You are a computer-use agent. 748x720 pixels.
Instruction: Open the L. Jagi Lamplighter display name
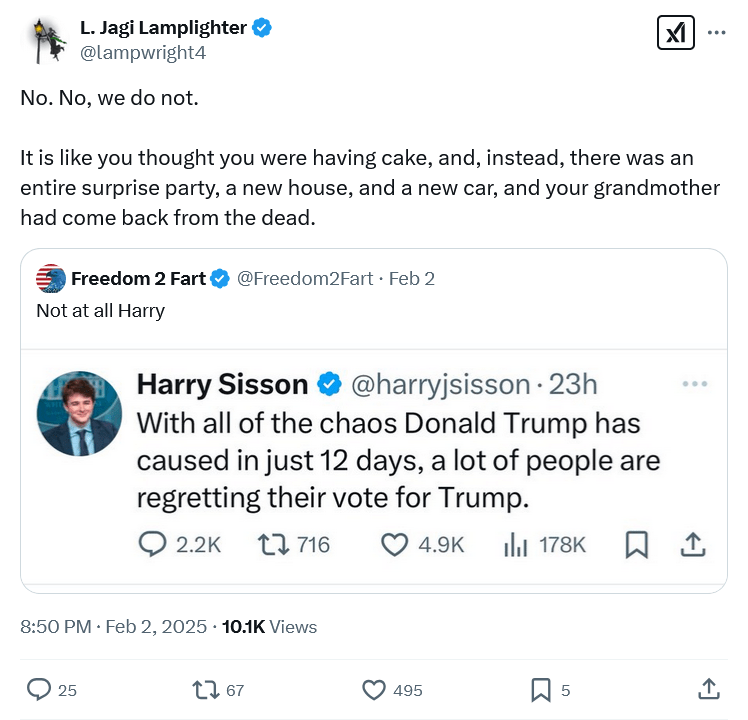point(163,28)
